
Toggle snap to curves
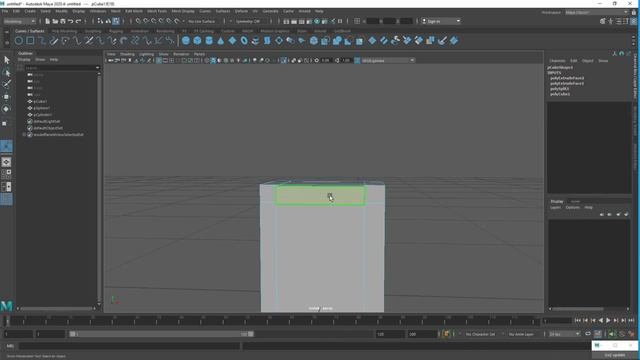[146, 21]
